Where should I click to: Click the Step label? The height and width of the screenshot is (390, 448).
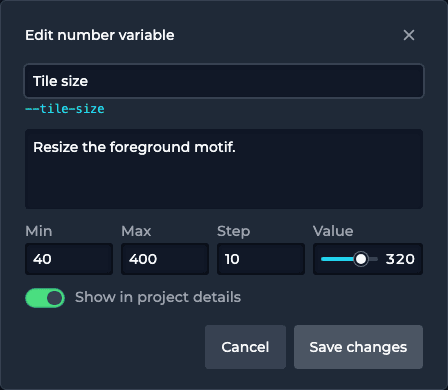(233, 231)
